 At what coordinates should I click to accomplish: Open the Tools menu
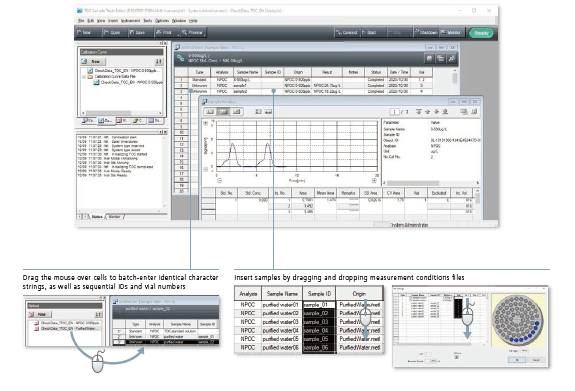pyautogui.click(x=147, y=21)
